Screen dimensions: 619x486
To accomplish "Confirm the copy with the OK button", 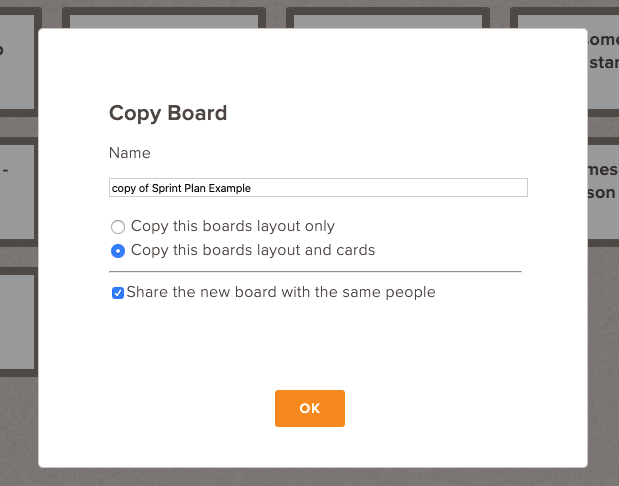I will point(310,408).
